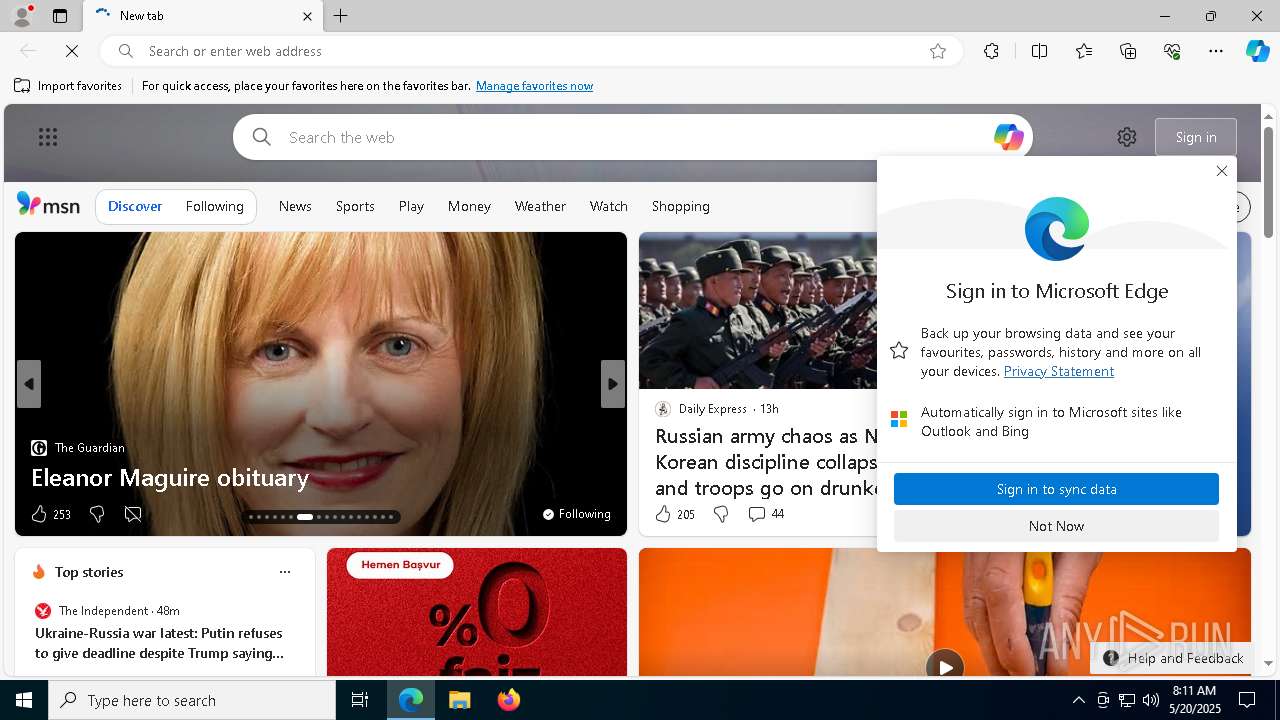Go to next carousel story arrow
1280x720 pixels.
coord(613,384)
